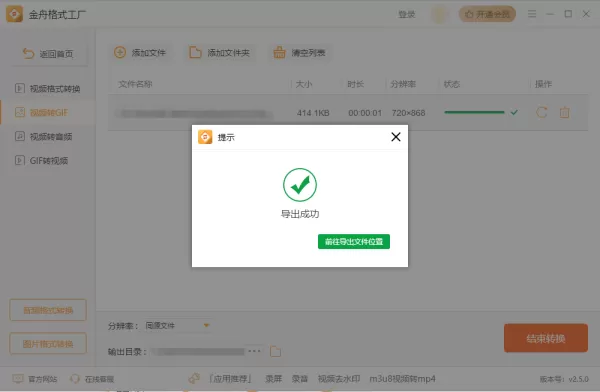Click the 分辨率 column header
Image resolution: width=600 pixels, height=392 pixels.
tap(403, 84)
